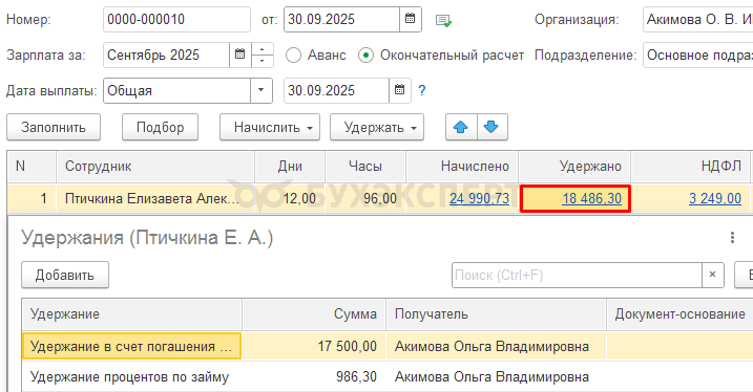The image size is (753, 392).
Task: Click the Часы column header
Action: coord(365,166)
